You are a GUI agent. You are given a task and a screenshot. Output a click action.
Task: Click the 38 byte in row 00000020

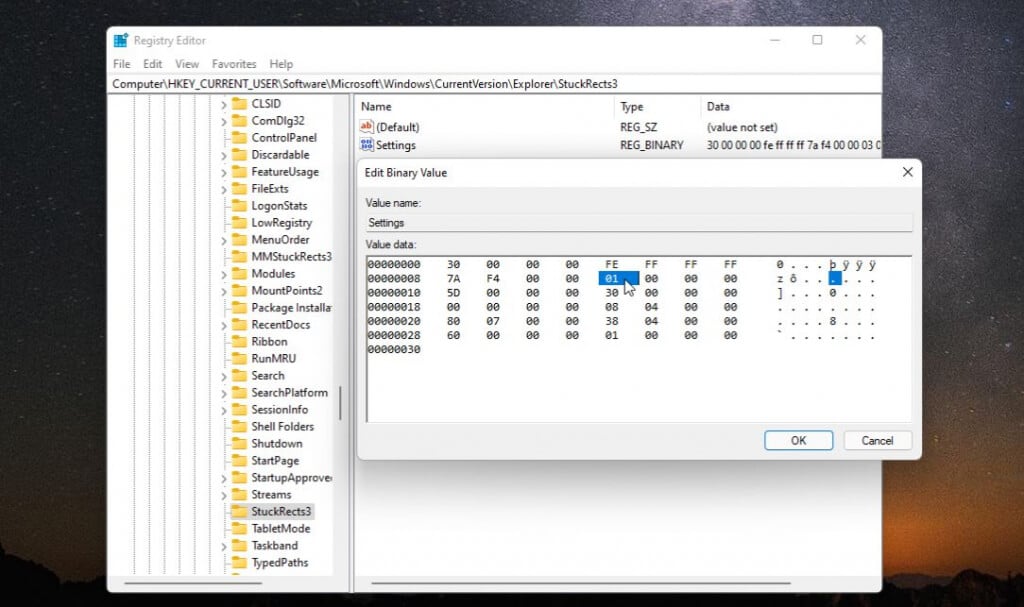tap(611, 321)
